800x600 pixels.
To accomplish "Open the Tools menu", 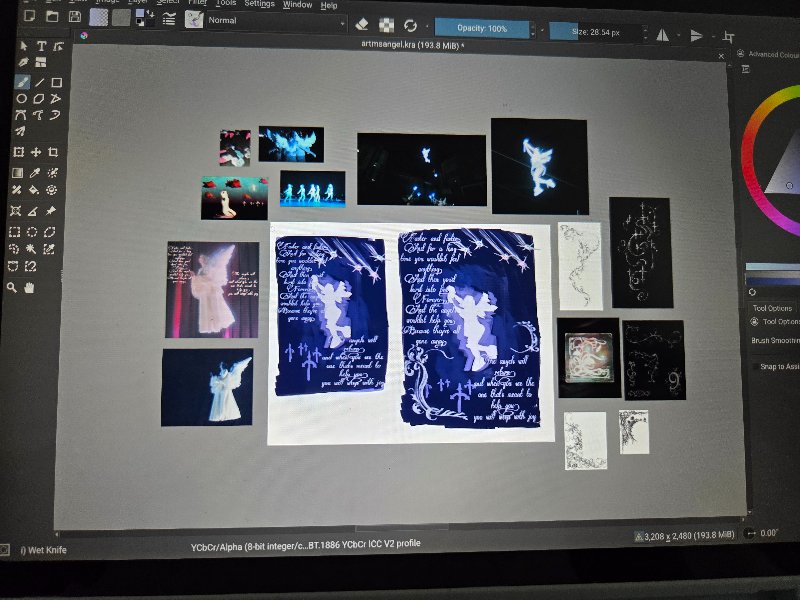I will [226, 3].
